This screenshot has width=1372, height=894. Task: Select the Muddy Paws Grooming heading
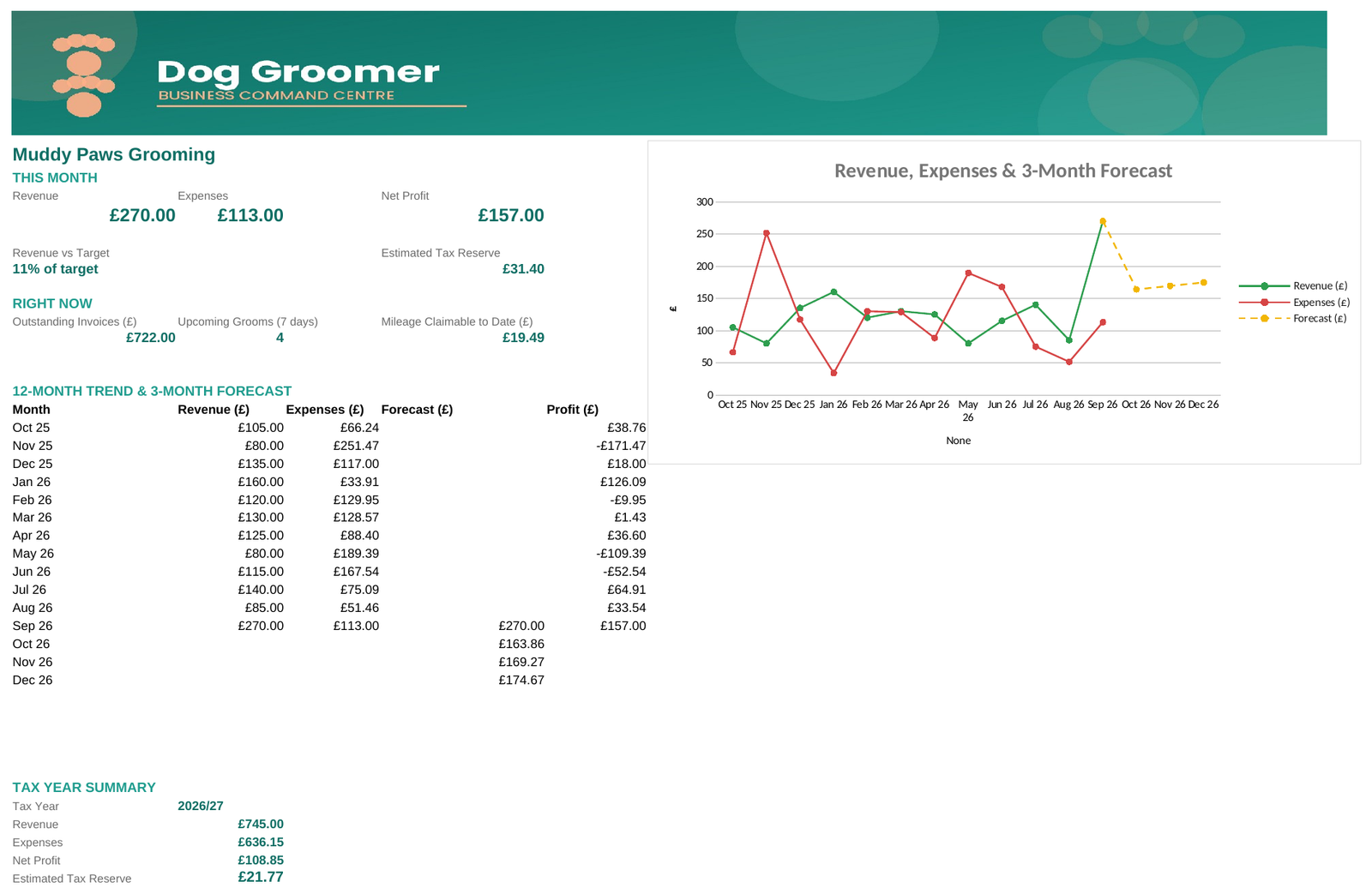click(x=114, y=154)
